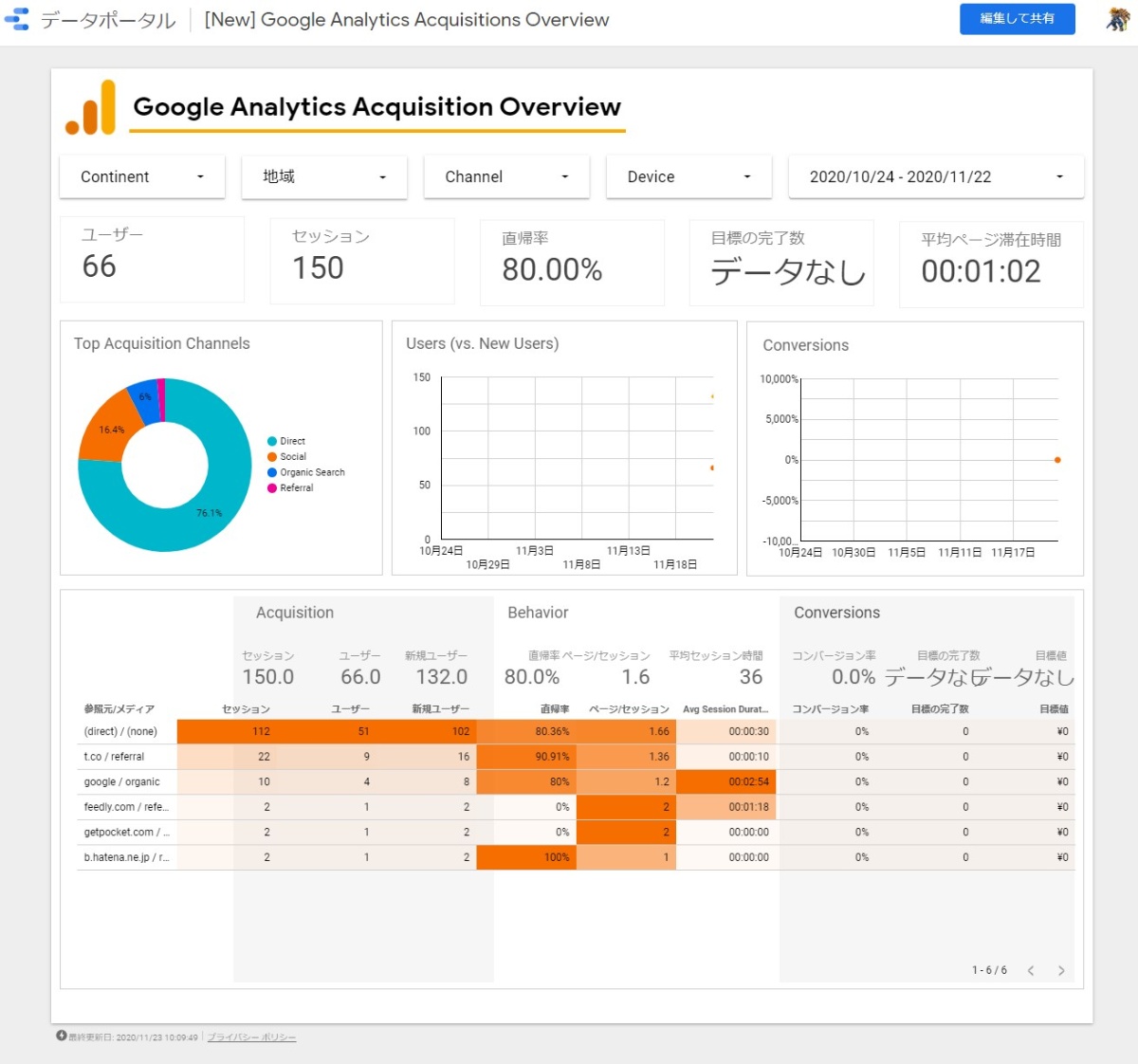Open the Channel filter dropdown

click(x=506, y=176)
